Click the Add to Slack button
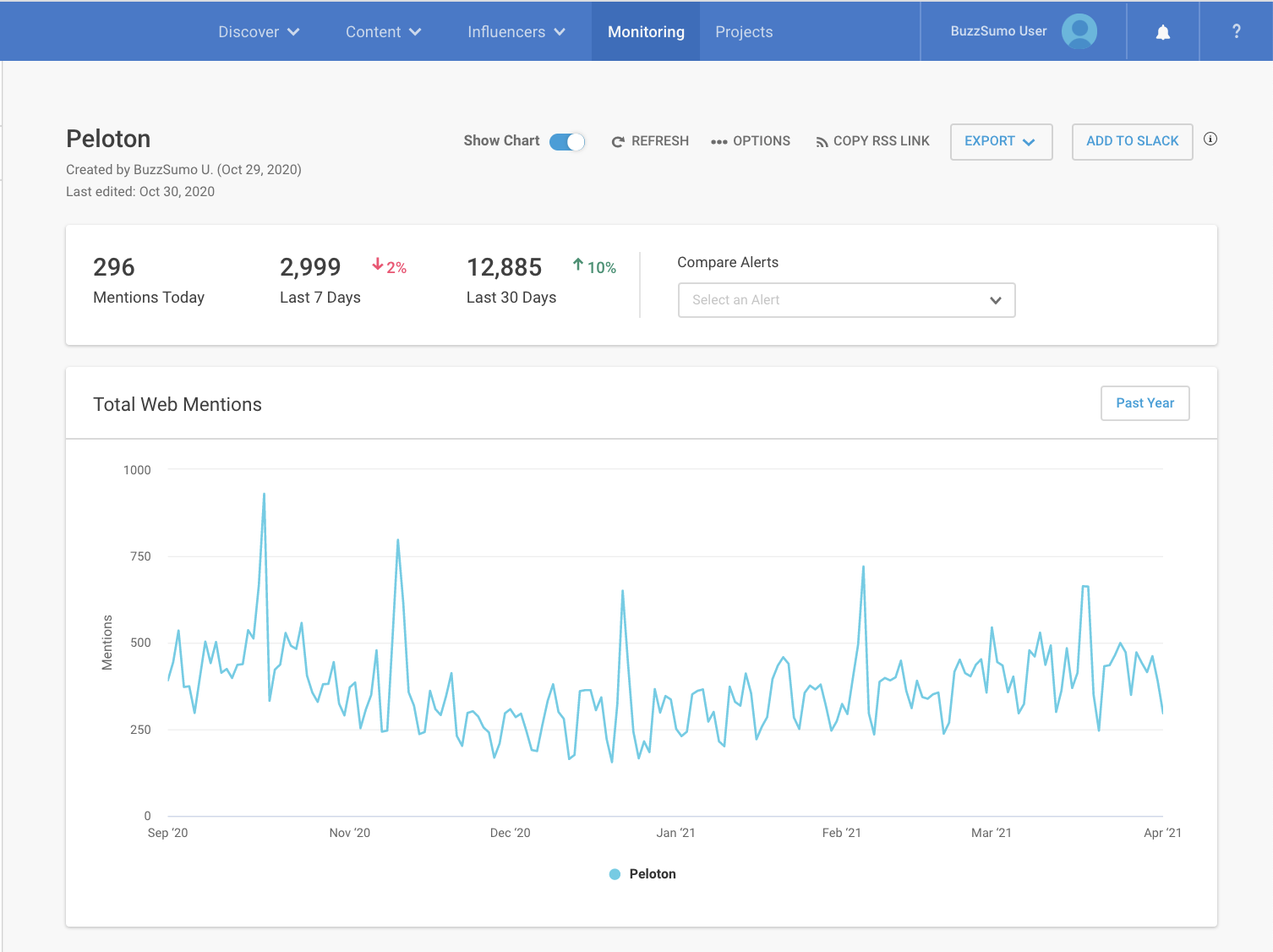The image size is (1273, 952). [x=1132, y=141]
